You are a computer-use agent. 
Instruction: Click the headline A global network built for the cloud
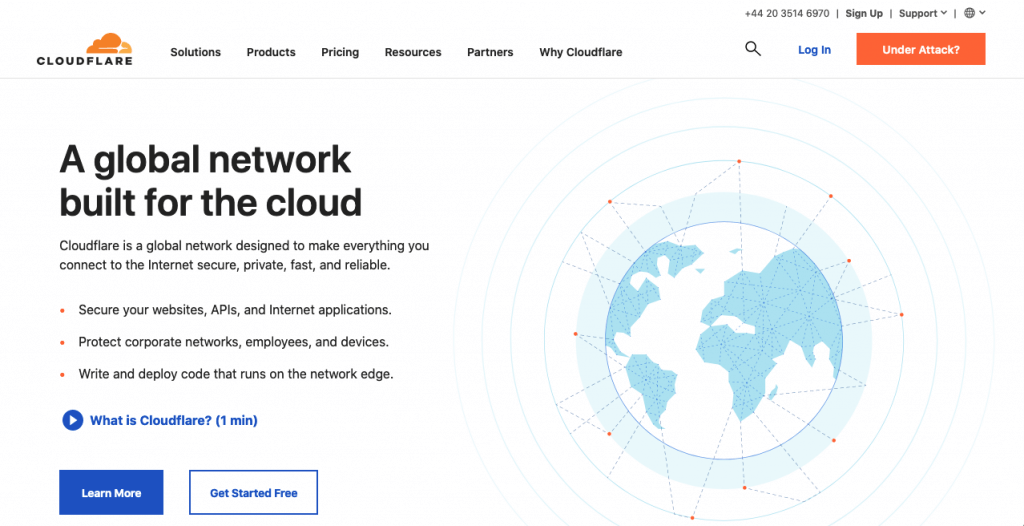pos(210,181)
